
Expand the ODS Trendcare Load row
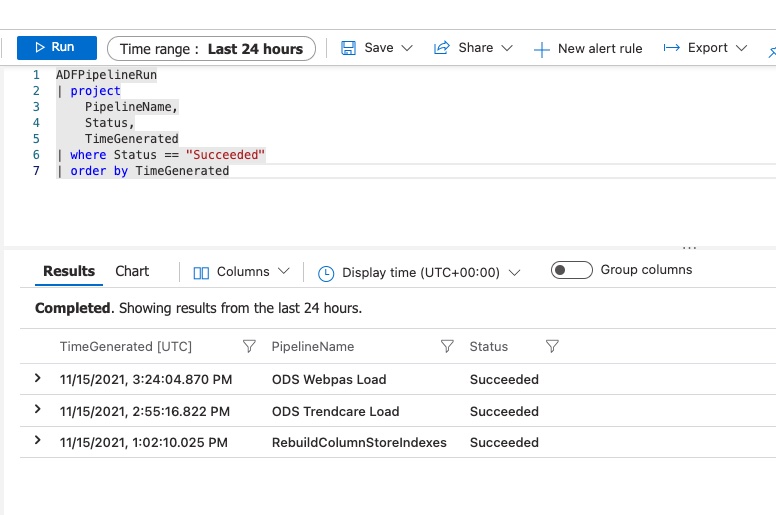tap(38, 409)
